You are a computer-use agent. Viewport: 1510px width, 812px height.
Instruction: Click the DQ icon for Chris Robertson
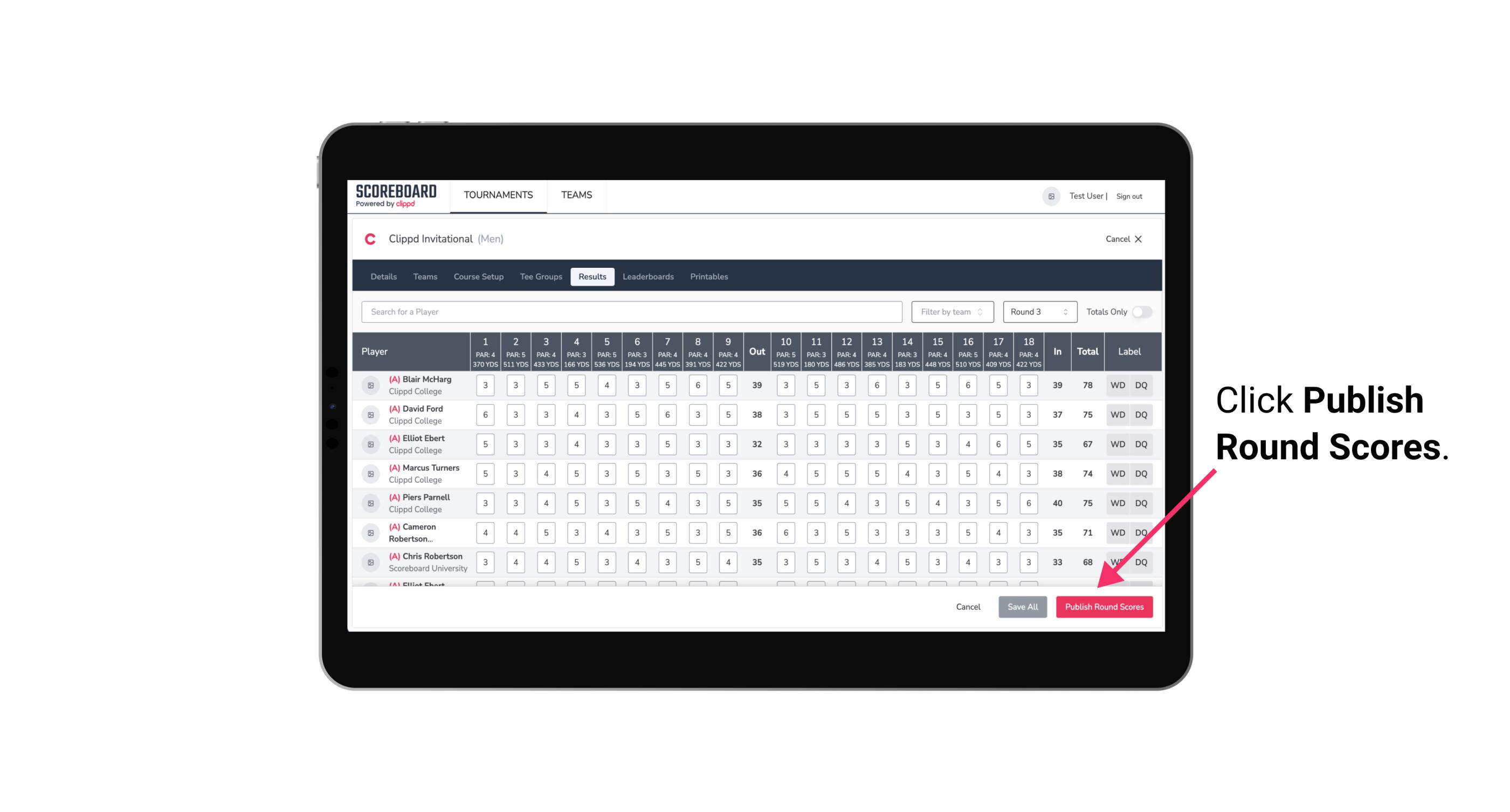click(x=1142, y=562)
